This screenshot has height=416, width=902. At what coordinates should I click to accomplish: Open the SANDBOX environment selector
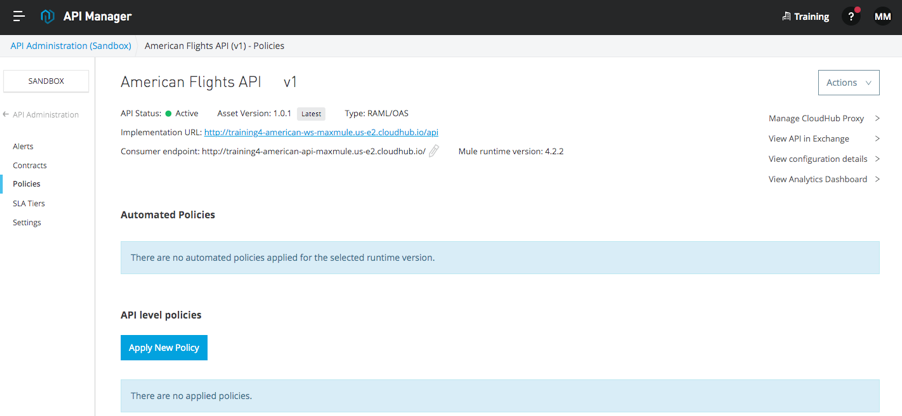click(x=46, y=81)
